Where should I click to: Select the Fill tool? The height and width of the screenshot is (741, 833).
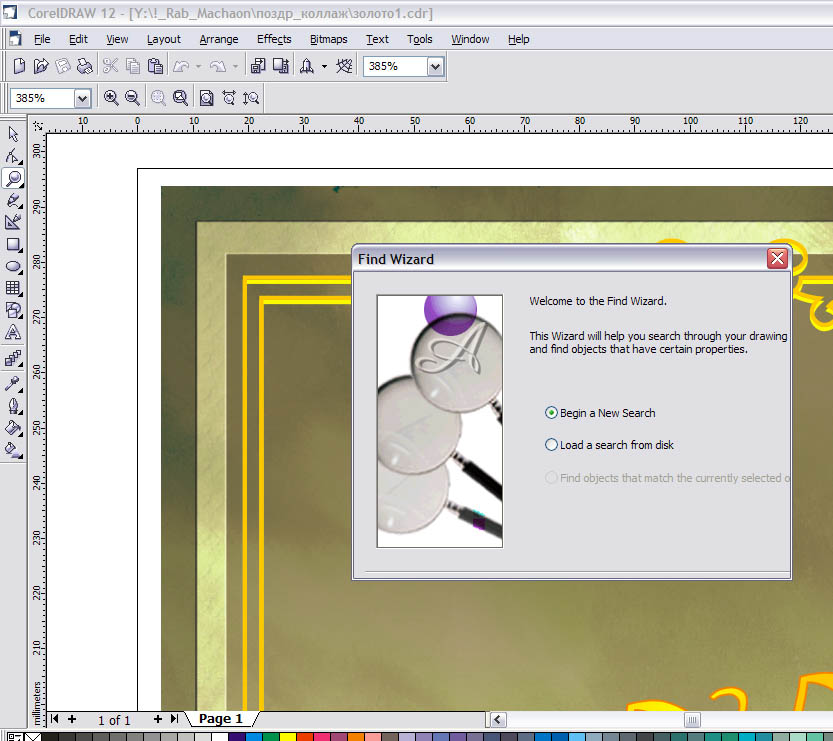[13, 428]
